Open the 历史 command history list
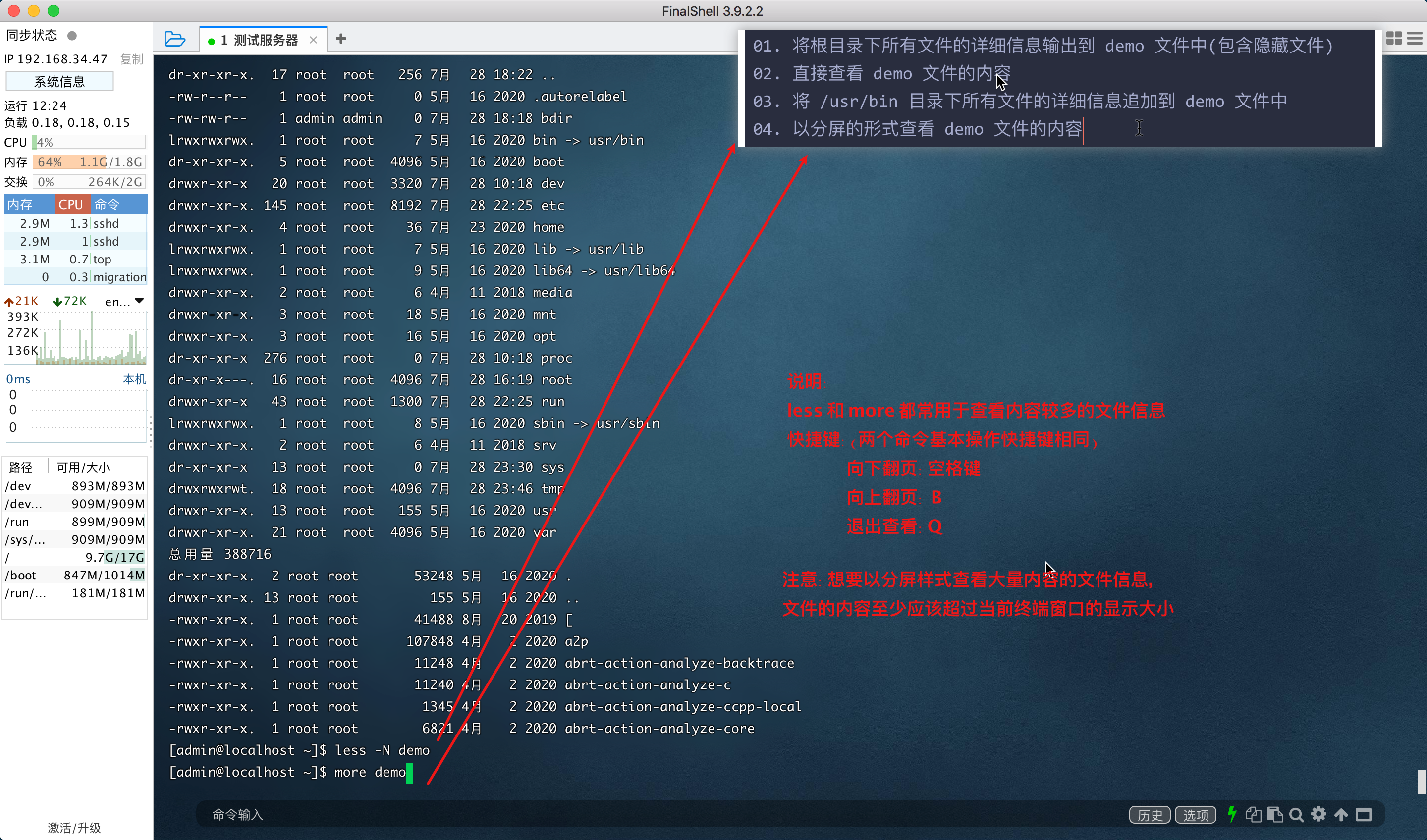Screen dimensions: 1427x840 1150,815
